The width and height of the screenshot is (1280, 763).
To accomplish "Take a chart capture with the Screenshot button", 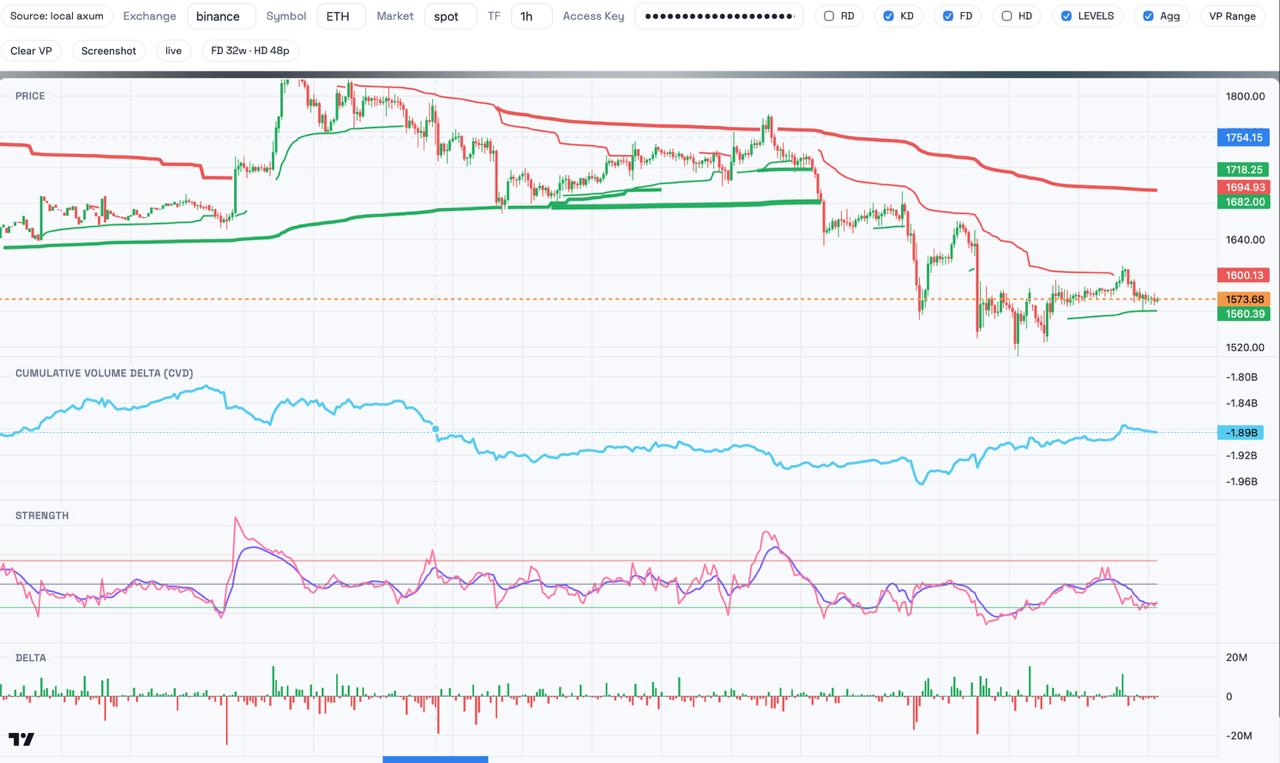I will click(109, 50).
